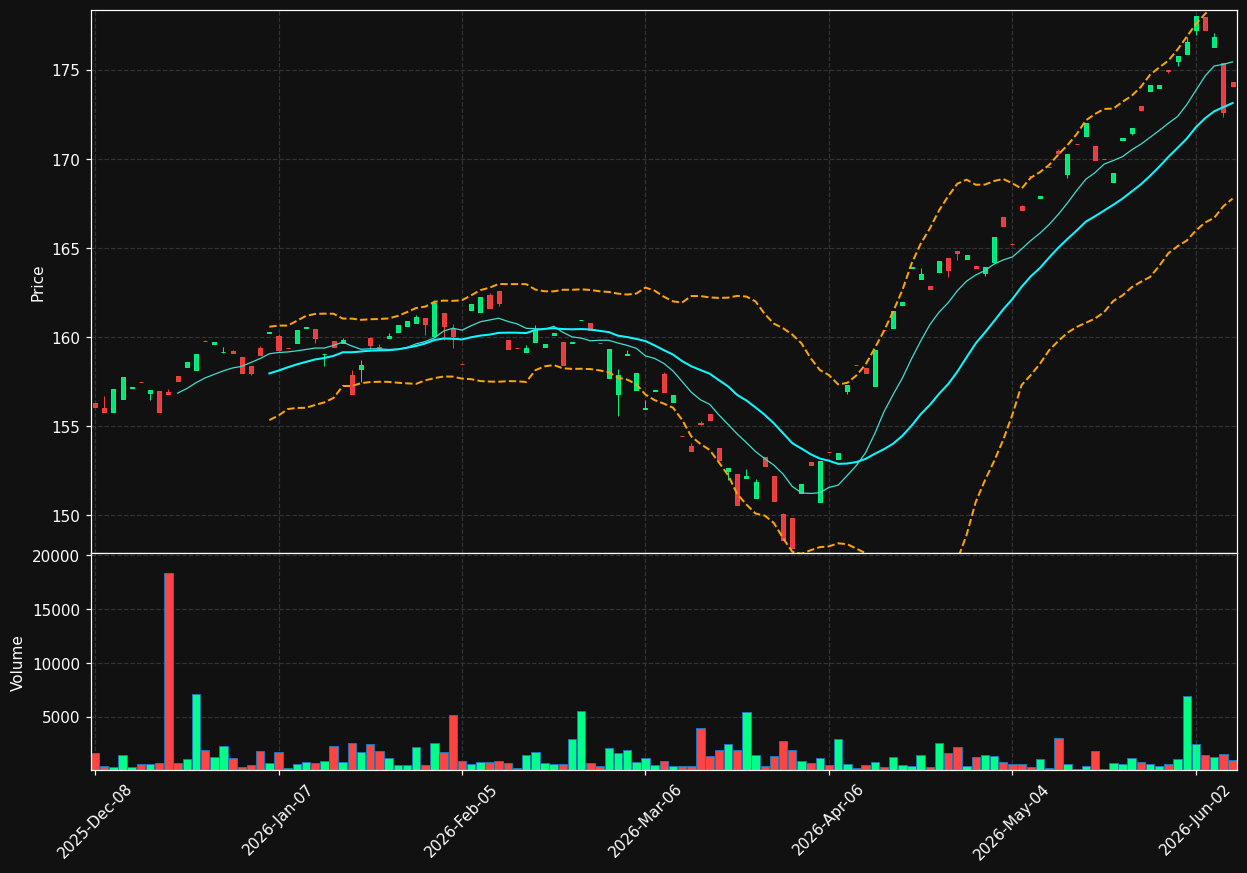Viewport: 1247px width, 873px height.
Task: Click the 165 price tick label
Action: [x=66, y=249]
